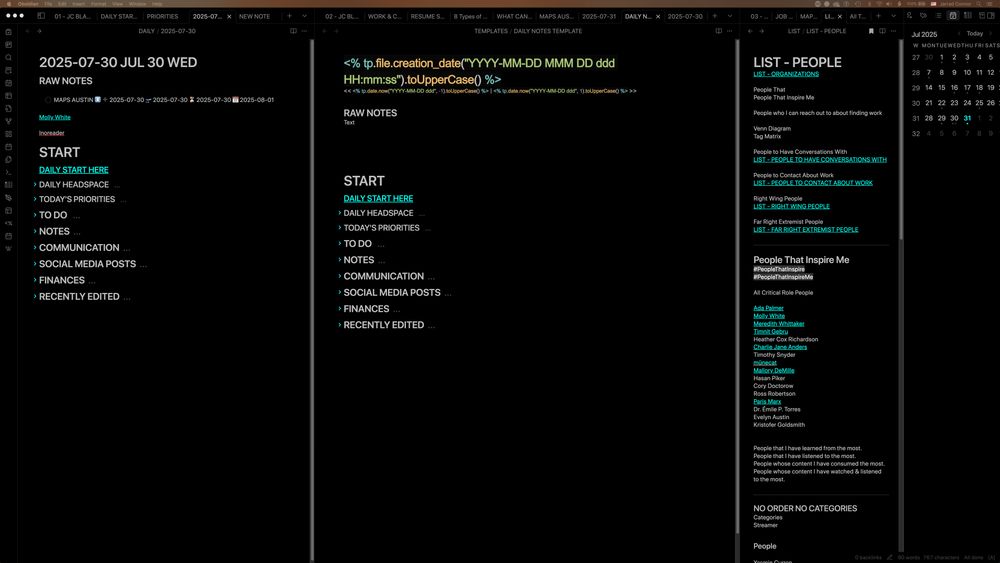Expand SOCIAL MEDIA POSTS in Daily Notes Template
This screenshot has height=563, width=1000.
click(x=340, y=293)
